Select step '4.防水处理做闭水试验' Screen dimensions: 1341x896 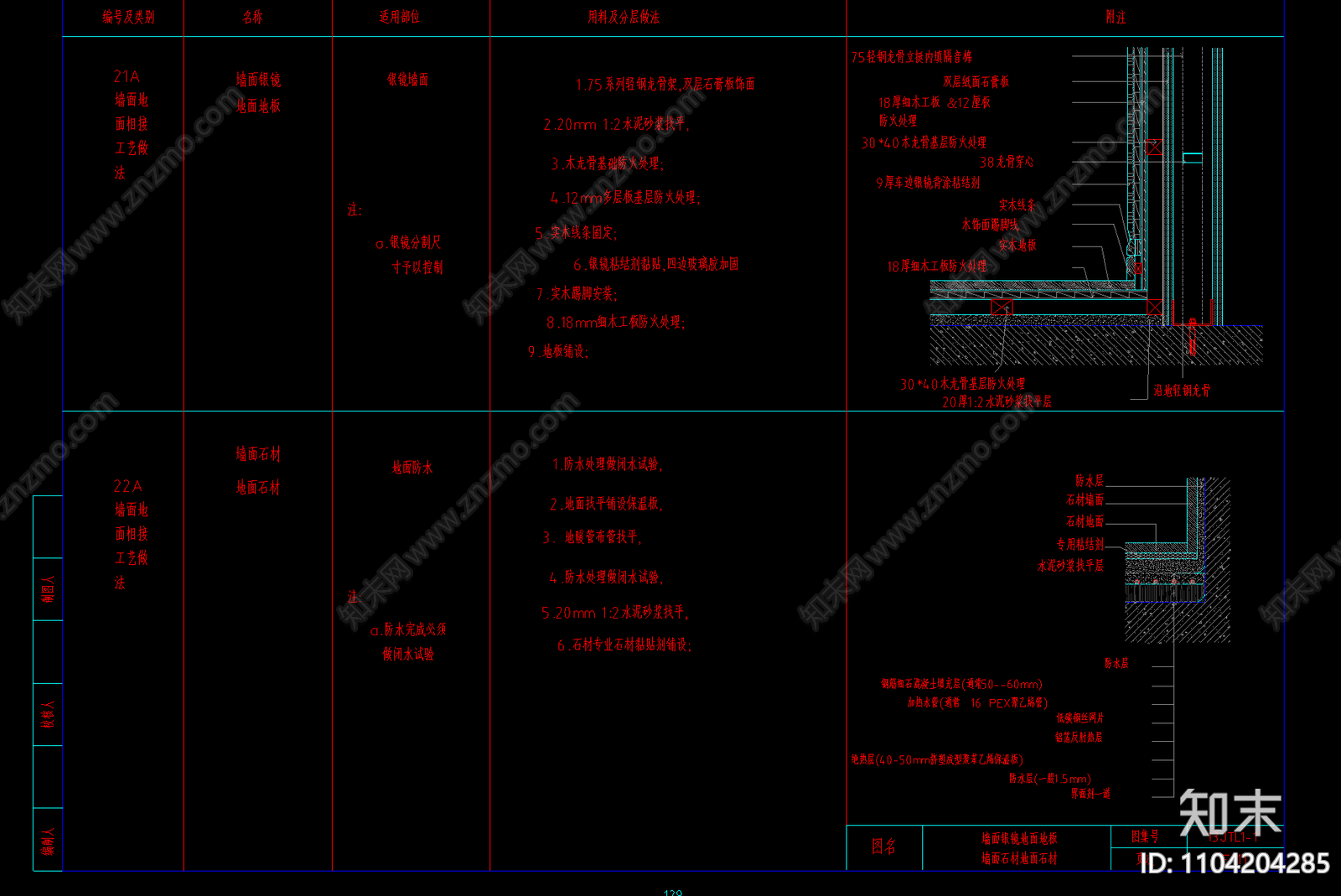click(606, 577)
